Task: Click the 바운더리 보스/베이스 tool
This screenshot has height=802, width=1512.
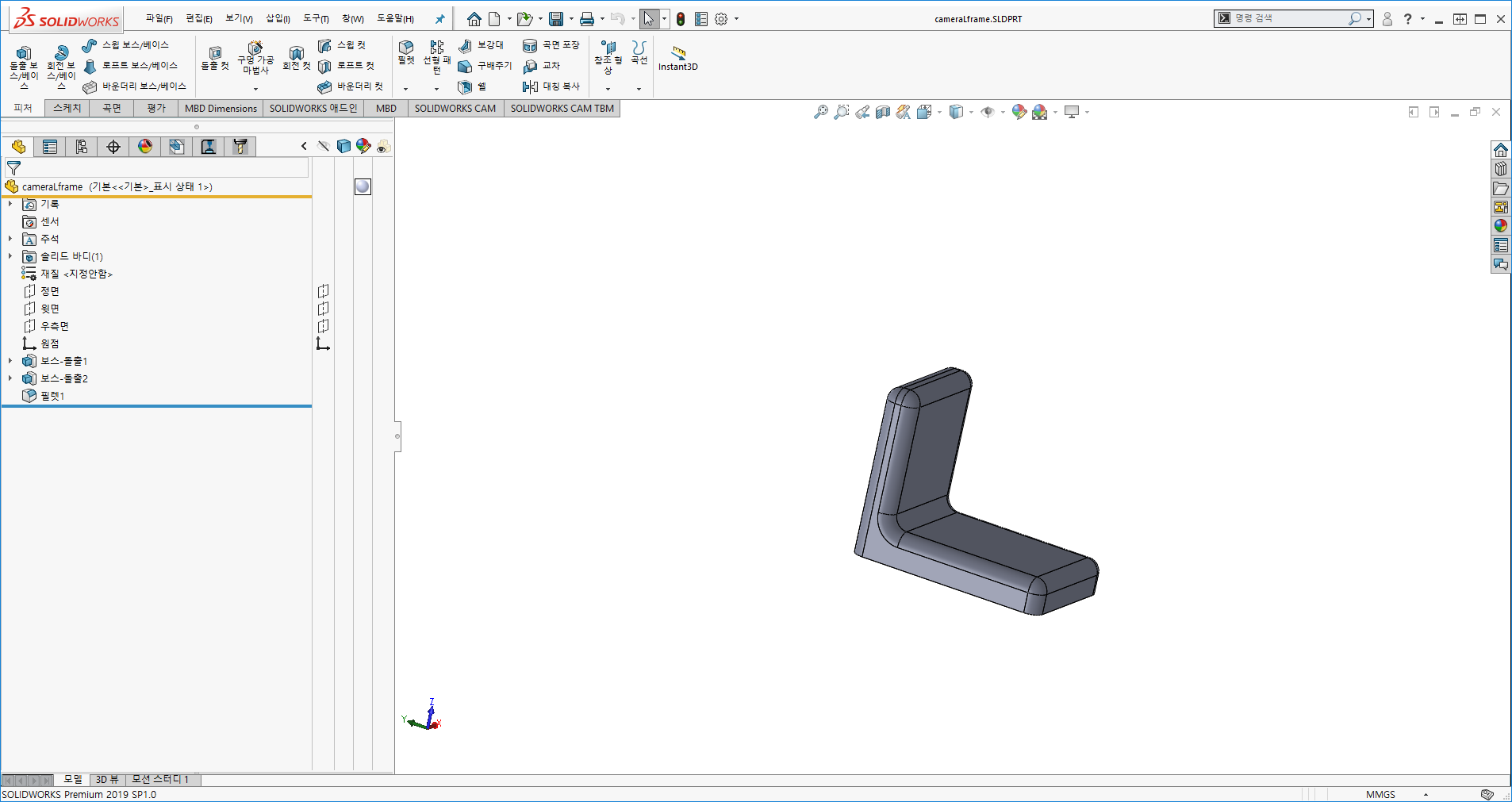Action: [134, 86]
